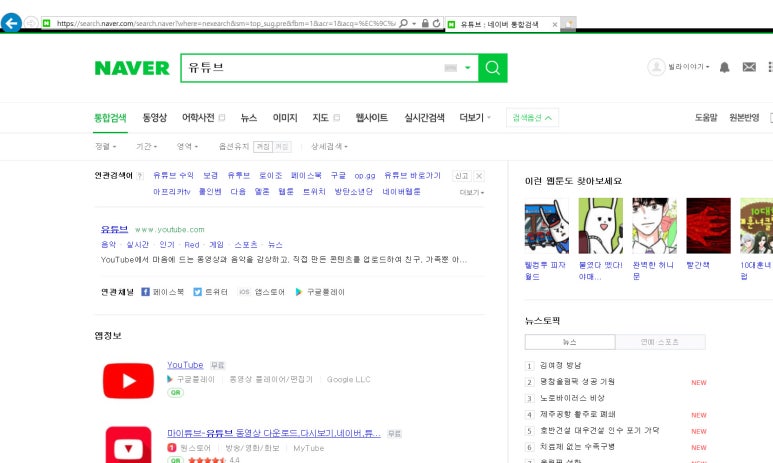773x463 pixels.
Task: Click the address bar lock icon
Action: pyautogui.click(x=425, y=23)
